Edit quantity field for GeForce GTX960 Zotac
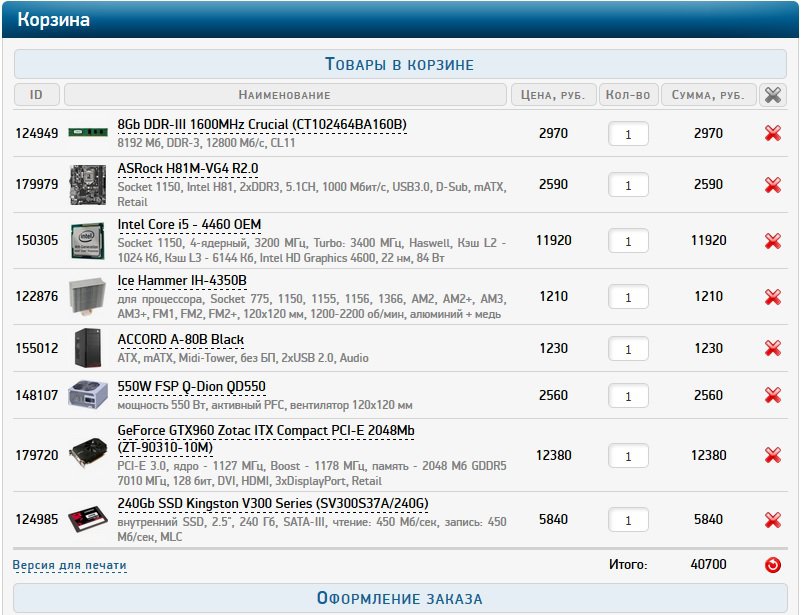This screenshot has height=615, width=802. (628, 456)
